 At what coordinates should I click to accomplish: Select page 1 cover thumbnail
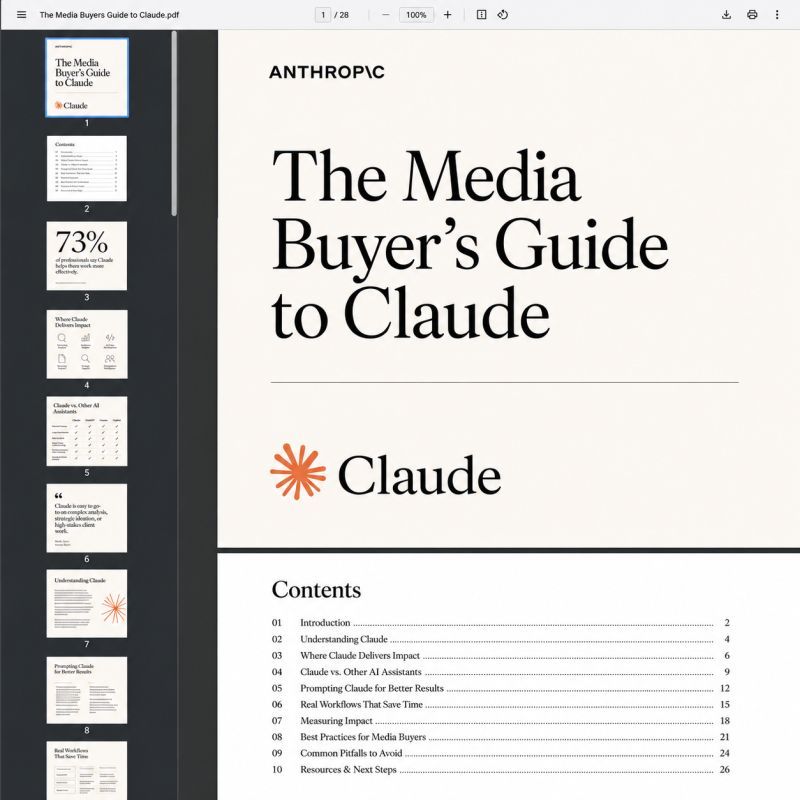pyautogui.click(x=87, y=78)
